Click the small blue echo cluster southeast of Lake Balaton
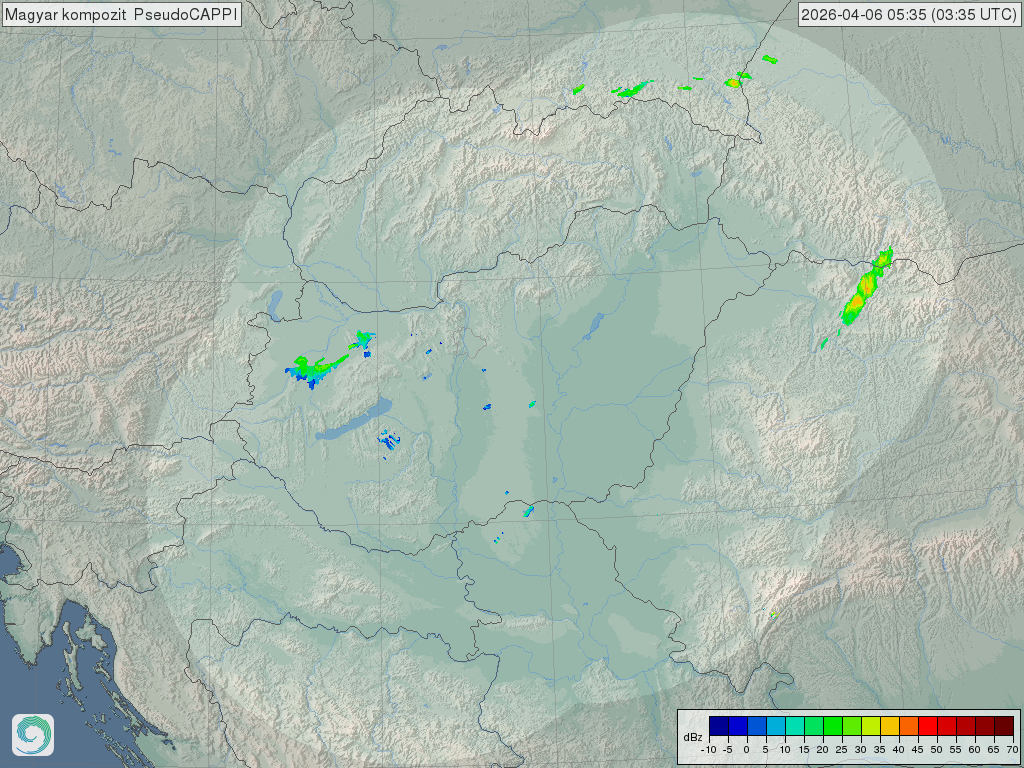The image size is (1024, 768). tap(388, 440)
